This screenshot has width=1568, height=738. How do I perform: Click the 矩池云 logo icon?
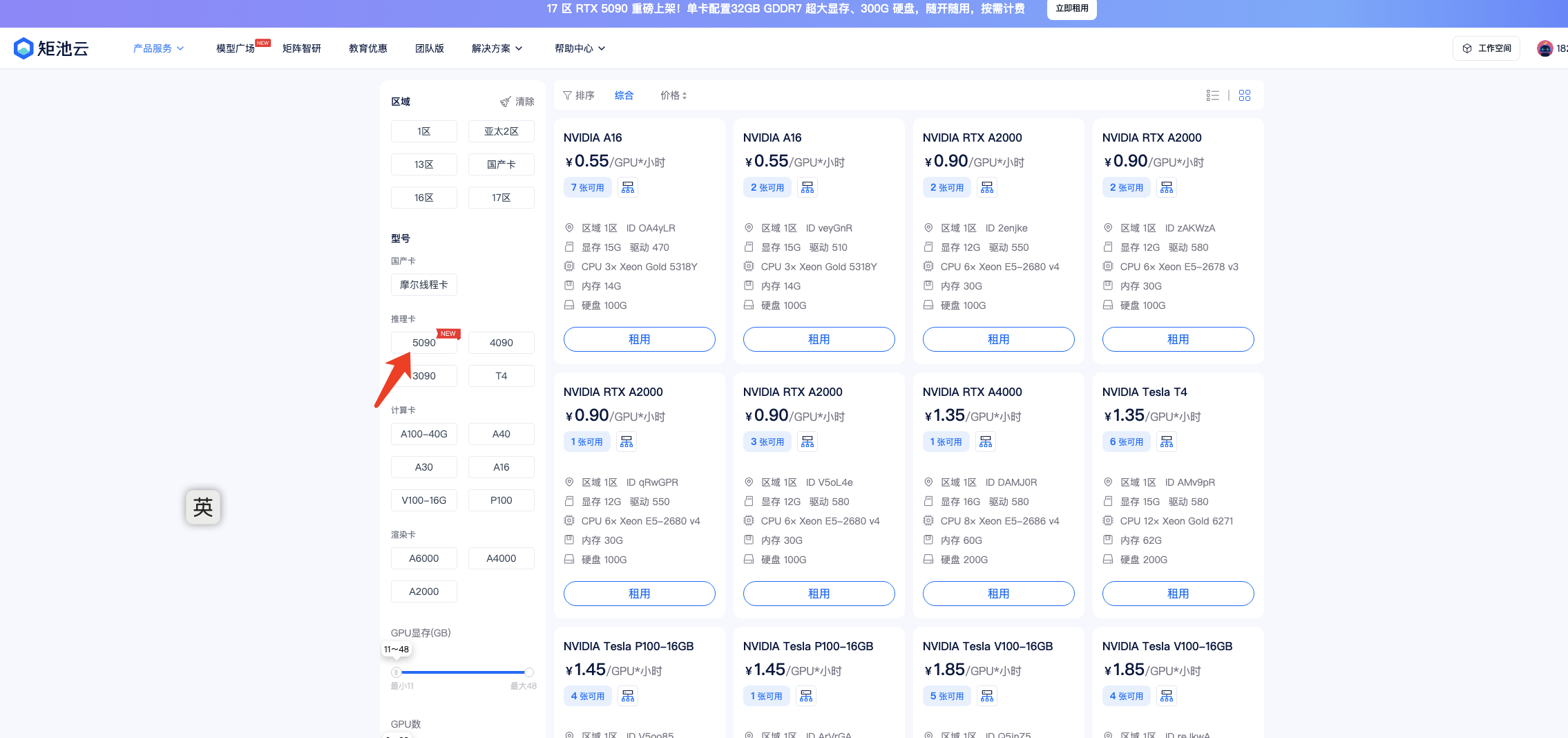(x=23, y=48)
